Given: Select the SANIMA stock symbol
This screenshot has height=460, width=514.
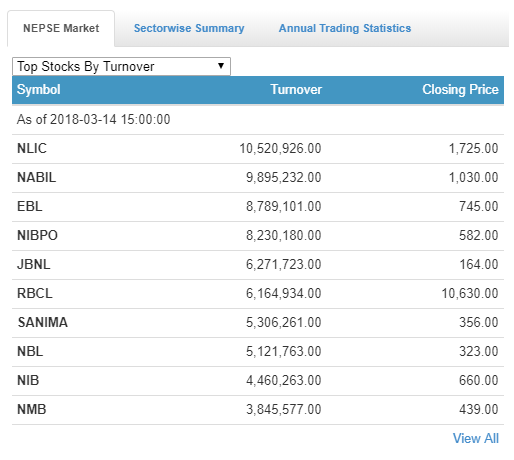Looking at the screenshot, I should pos(43,322).
